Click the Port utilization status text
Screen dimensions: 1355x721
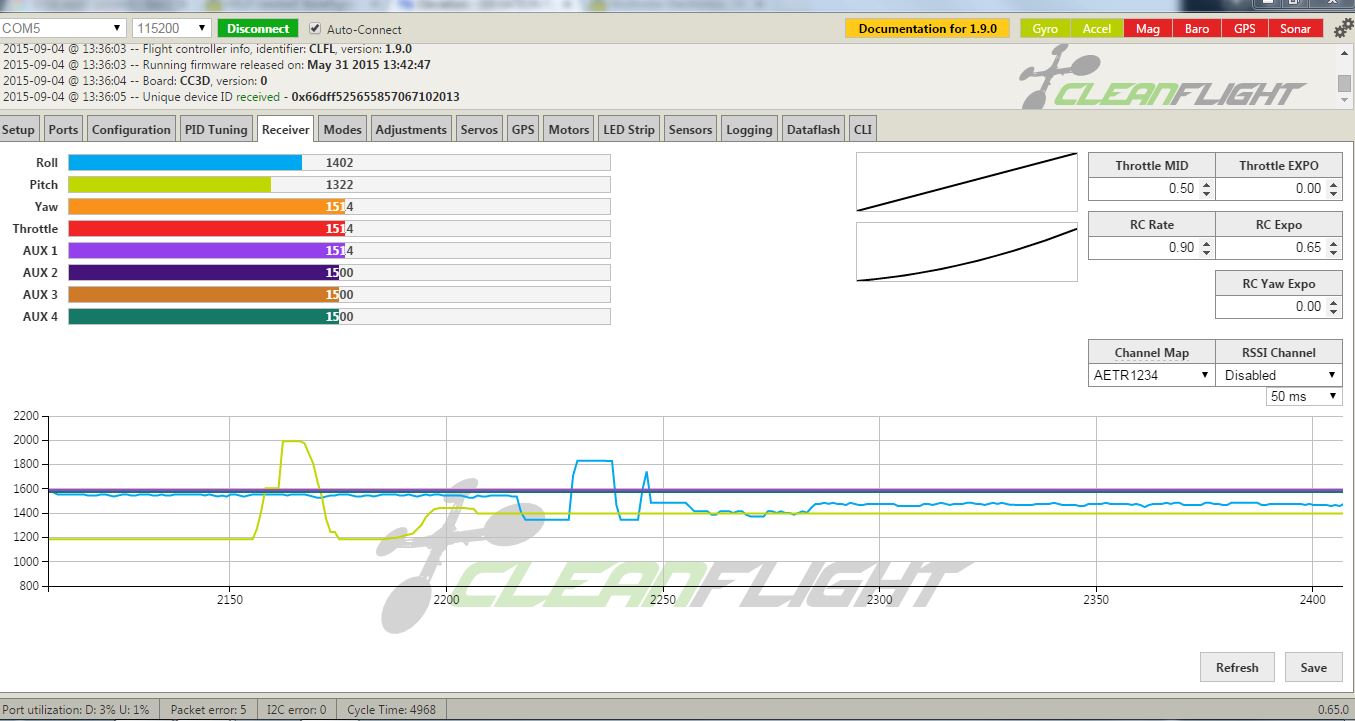pyautogui.click(x=75, y=709)
